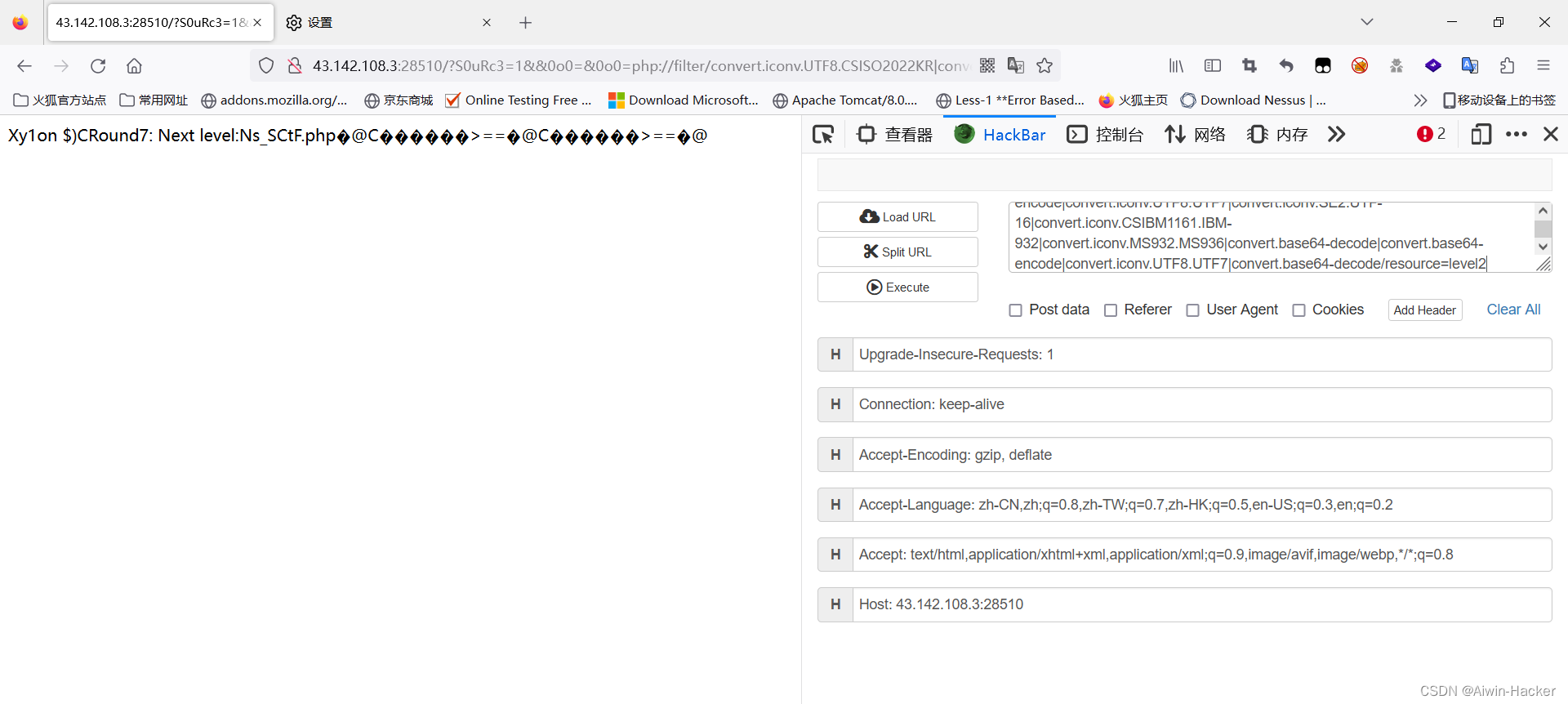Image resolution: width=1568 pixels, height=704 pixels.
Task: Open a new browser tab
Action: pyautogui.click(x=526, y=23)
